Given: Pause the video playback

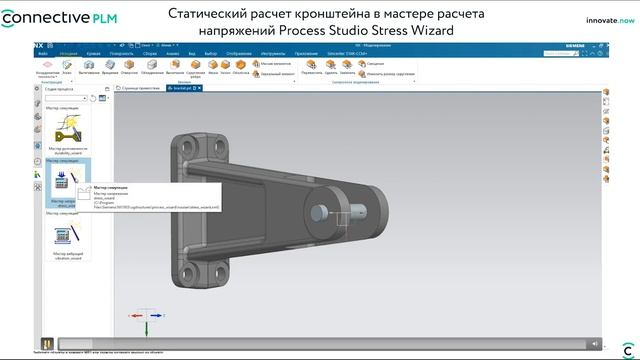Looking at the screenshot, I should (x=47, y=344).
